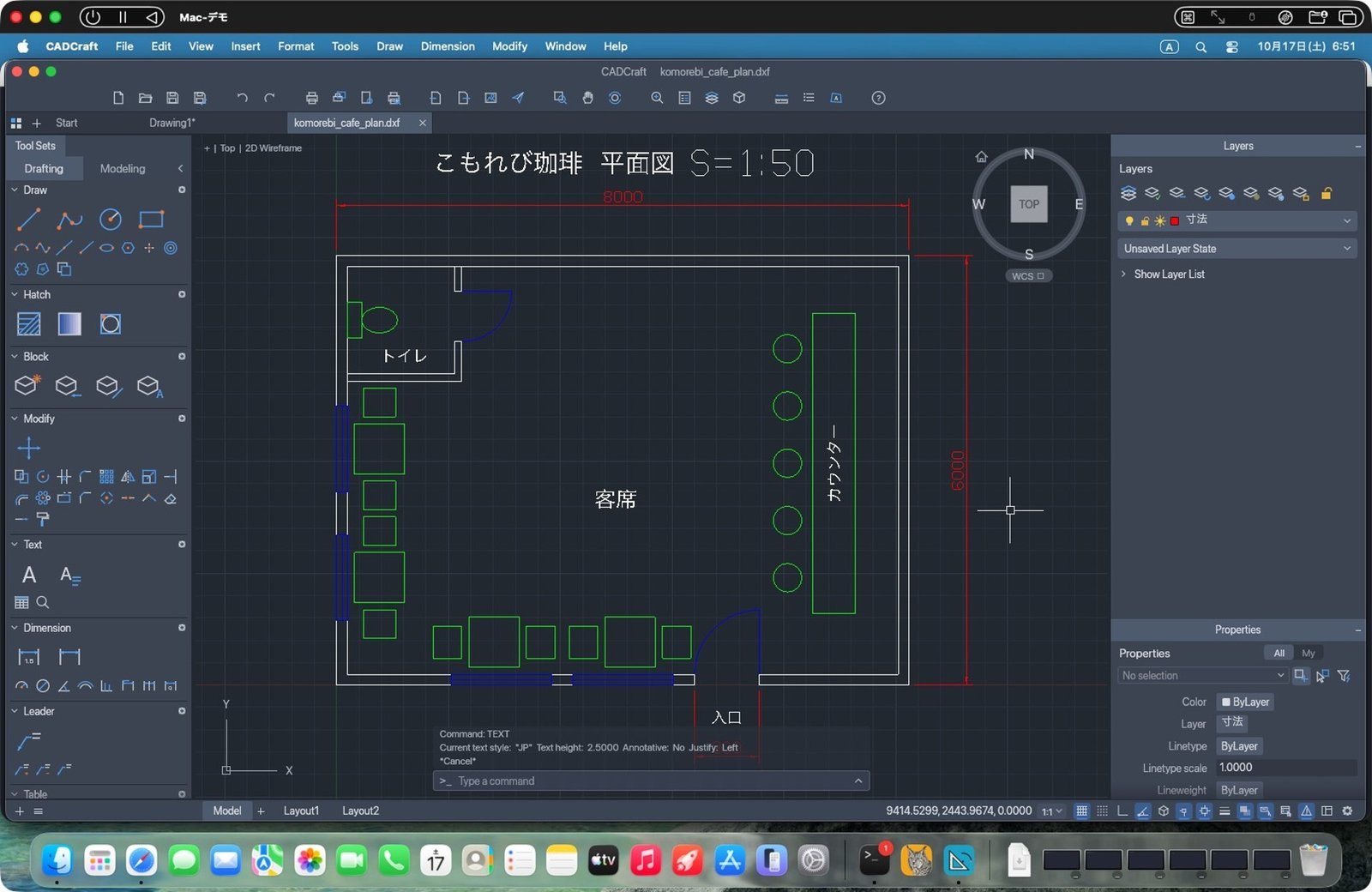Click the ViewCube home icon
Screen dimensions: 1372x892
pyautogui.click(x=982, y=156)
